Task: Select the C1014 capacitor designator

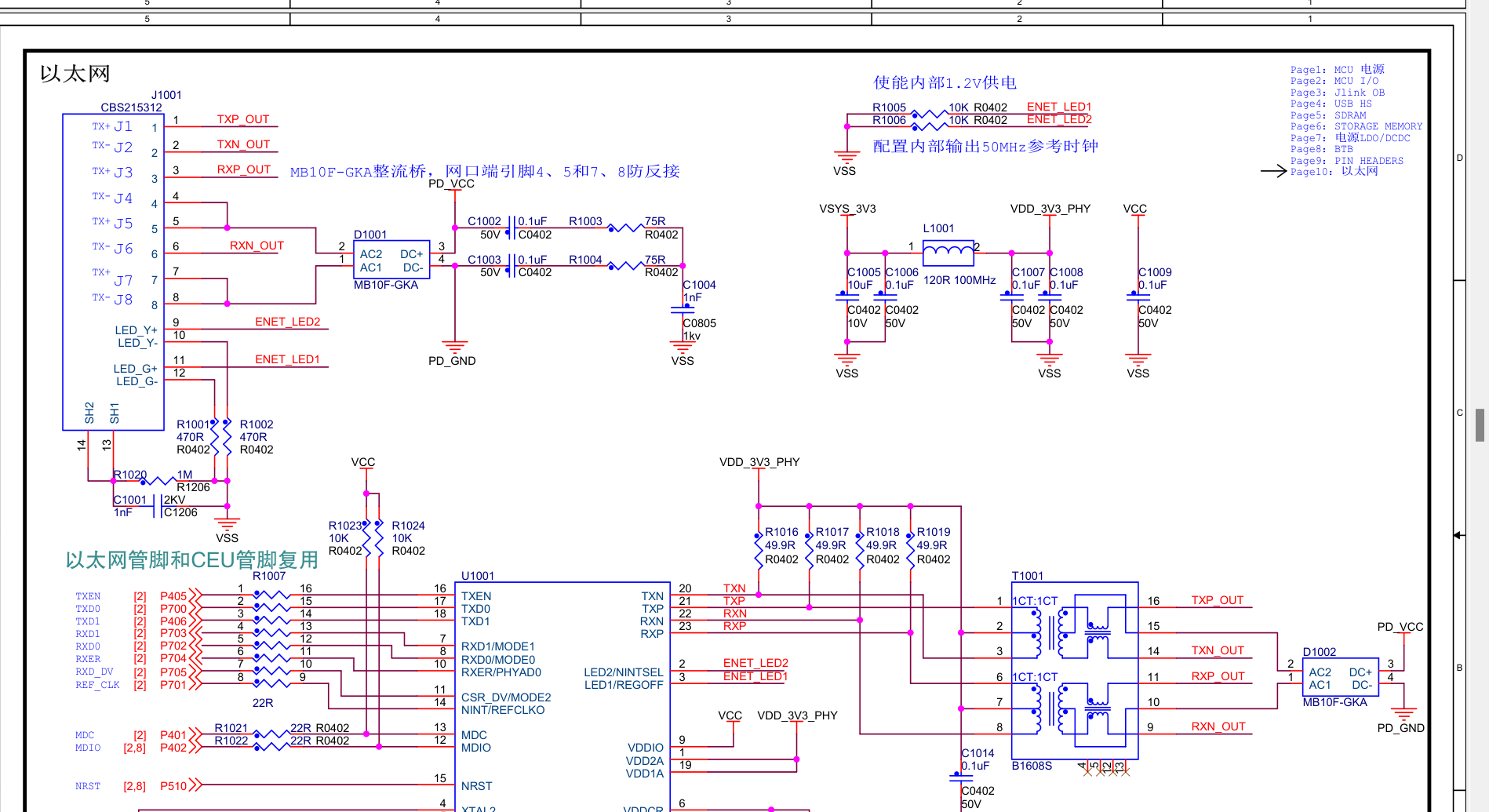Action: (977, 753)
